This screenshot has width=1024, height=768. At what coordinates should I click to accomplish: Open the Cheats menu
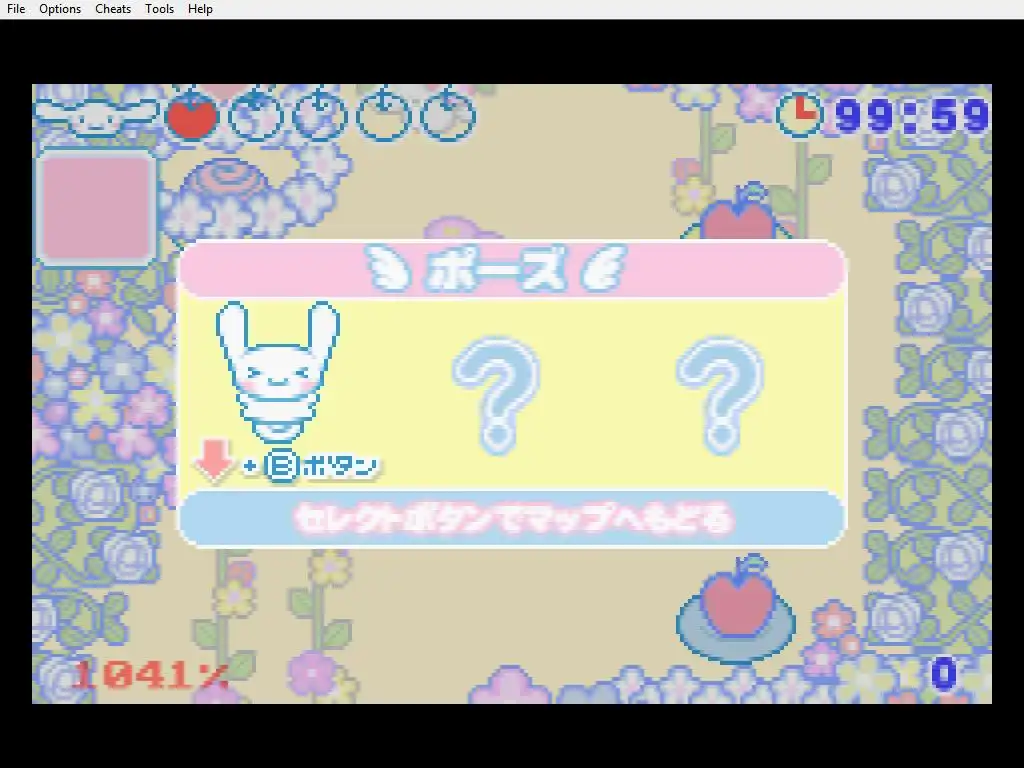point(113,9)
